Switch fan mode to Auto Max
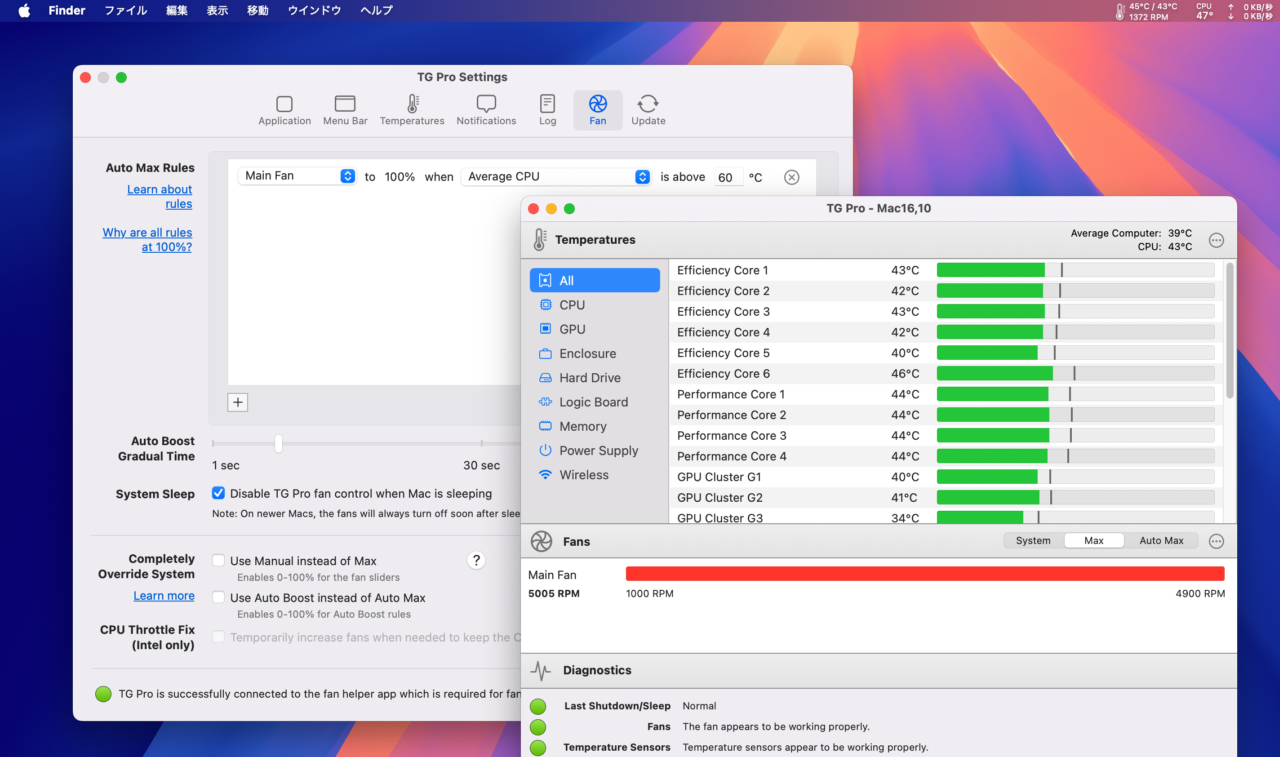 [1161, 541]
